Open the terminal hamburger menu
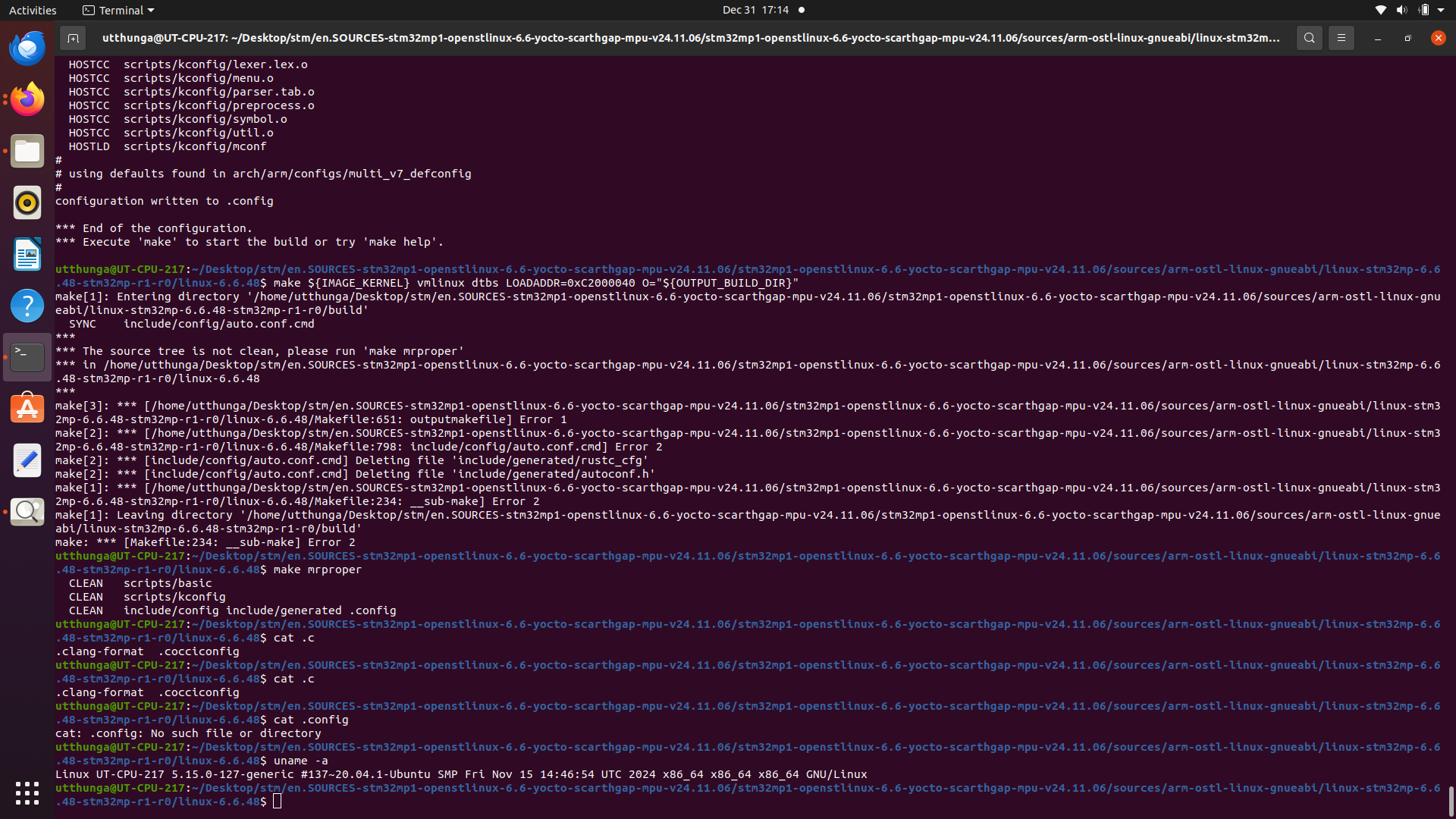 click(x=1341, y=38)
